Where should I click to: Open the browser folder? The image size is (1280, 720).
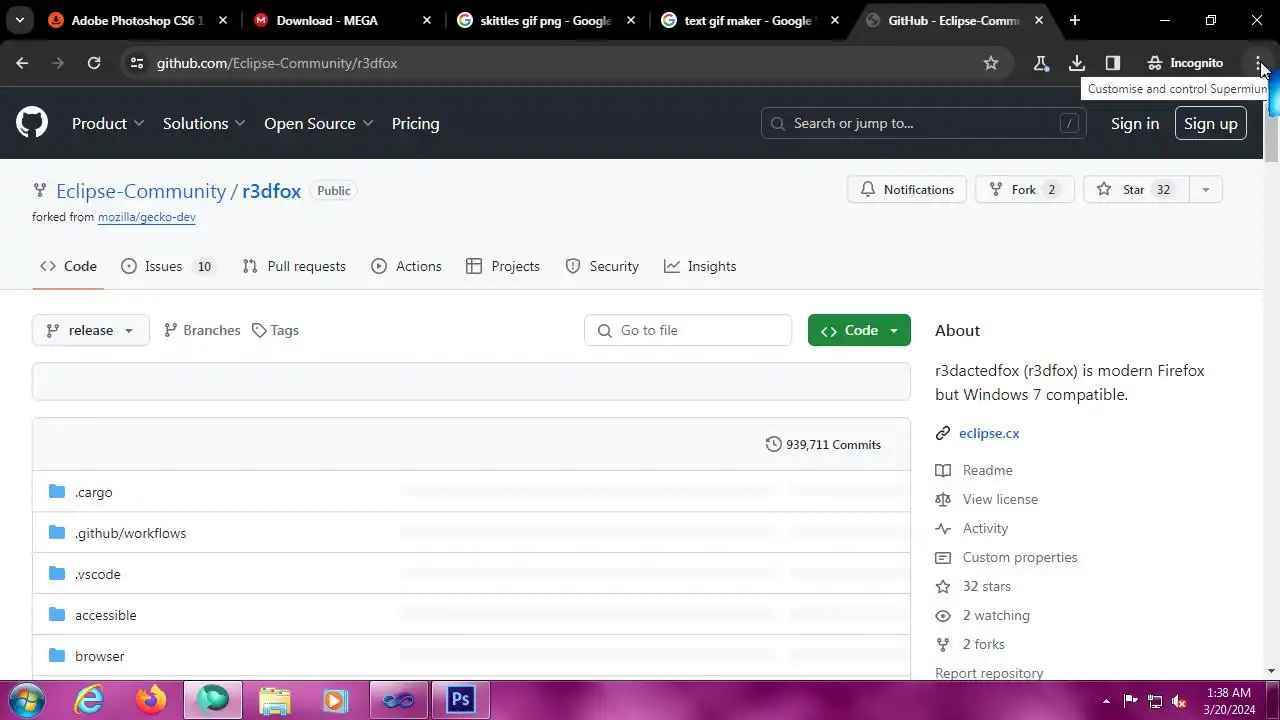[x=99, y=656]
